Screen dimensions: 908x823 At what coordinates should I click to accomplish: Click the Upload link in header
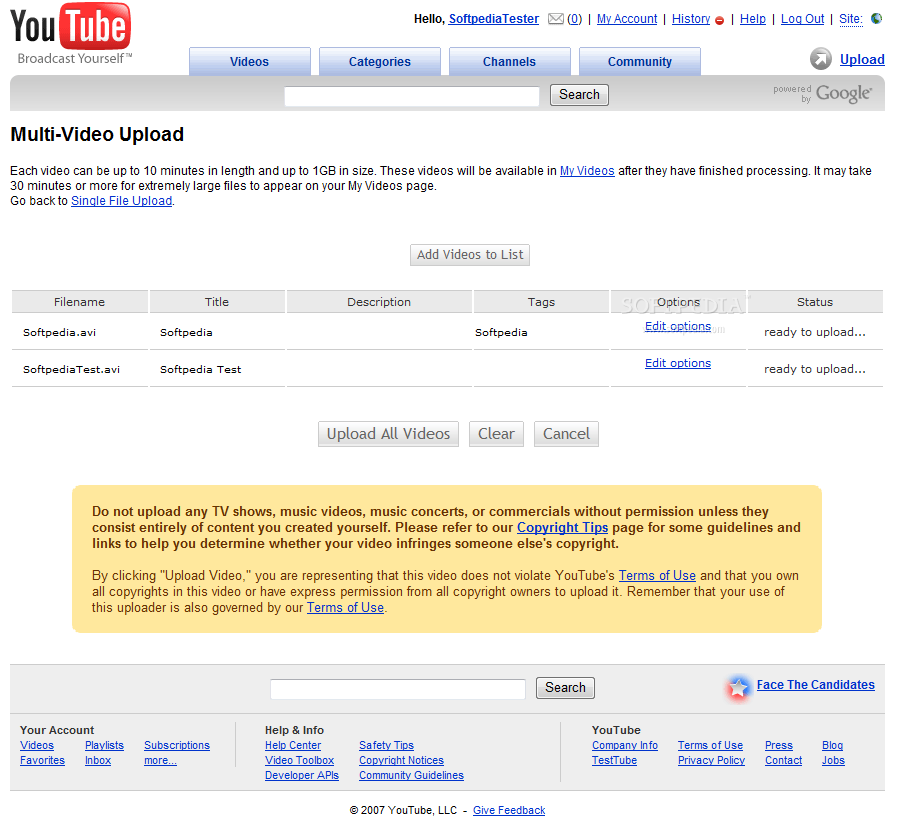[862, 60]
